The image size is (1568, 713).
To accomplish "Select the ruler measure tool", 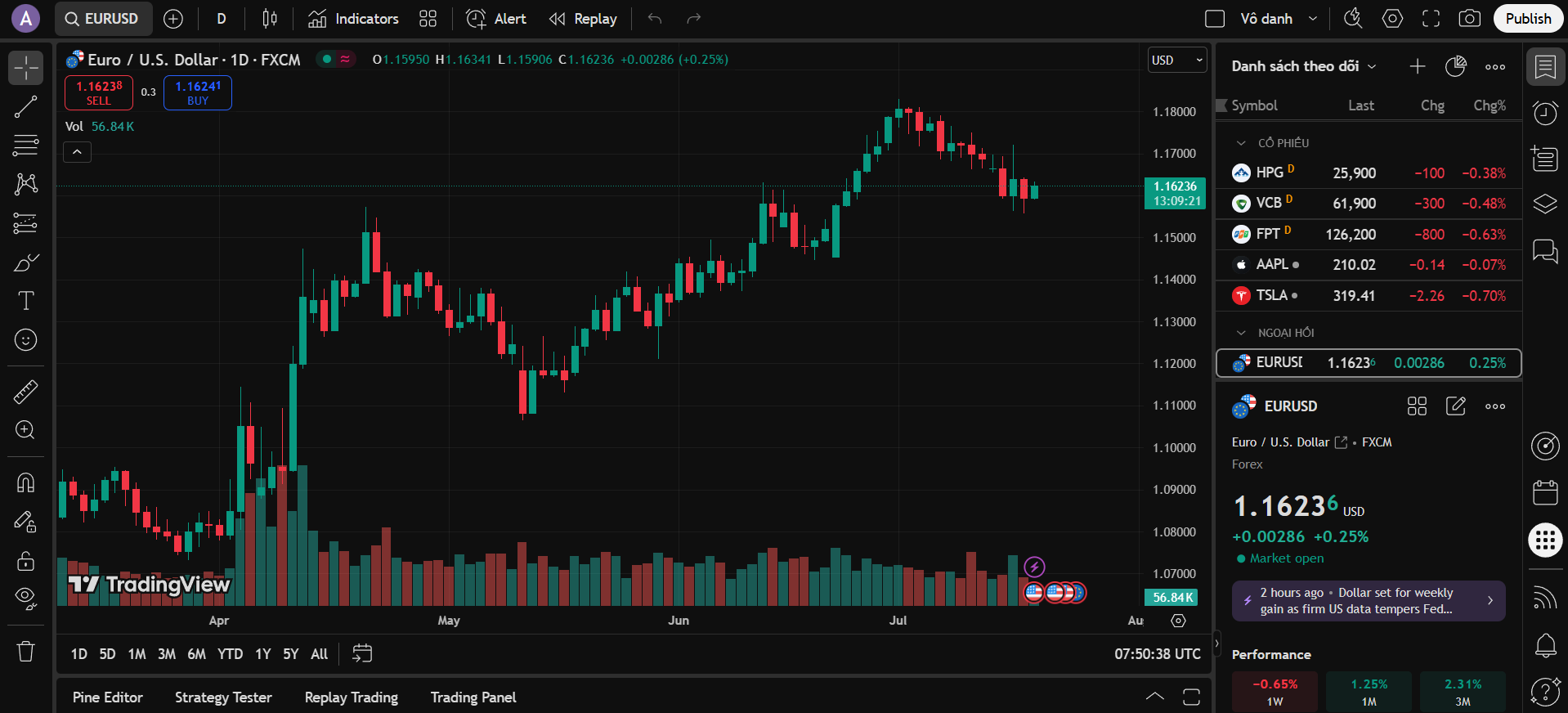I will [x=26, y=392].
